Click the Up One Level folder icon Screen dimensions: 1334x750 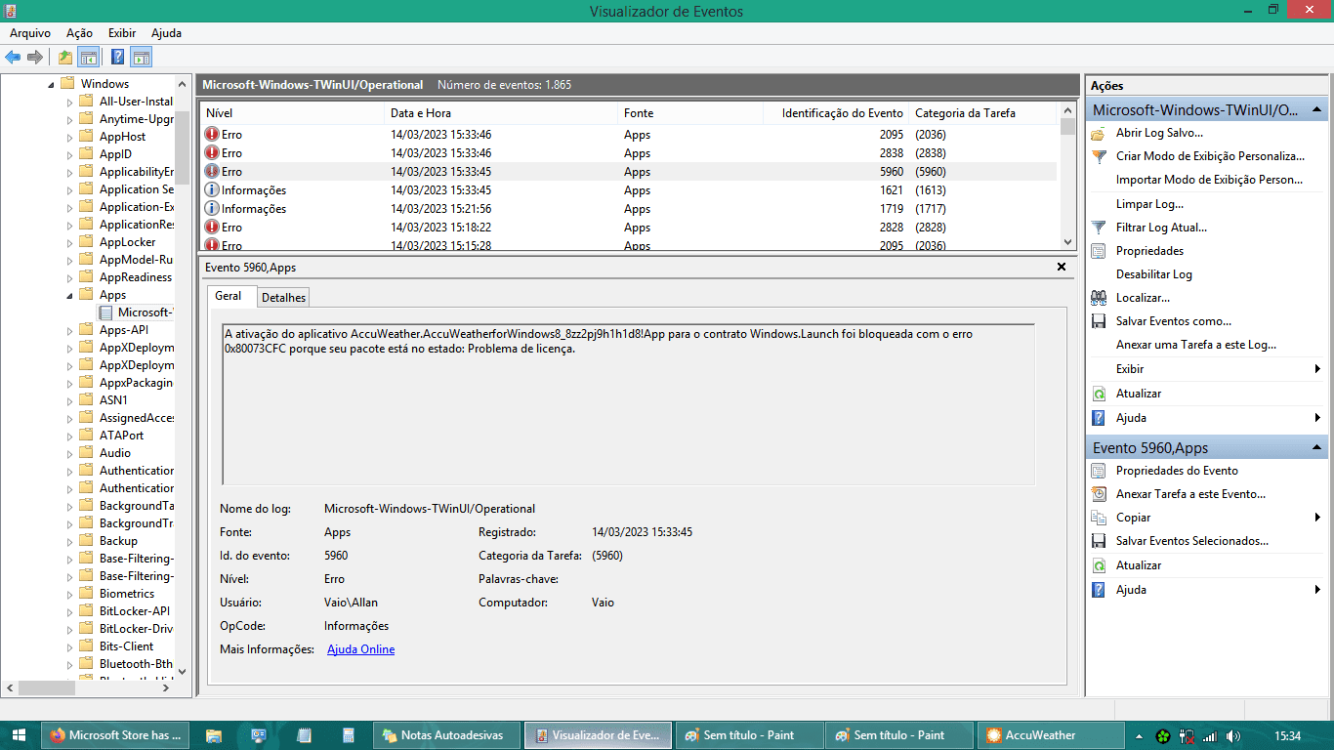click(65, 57)
